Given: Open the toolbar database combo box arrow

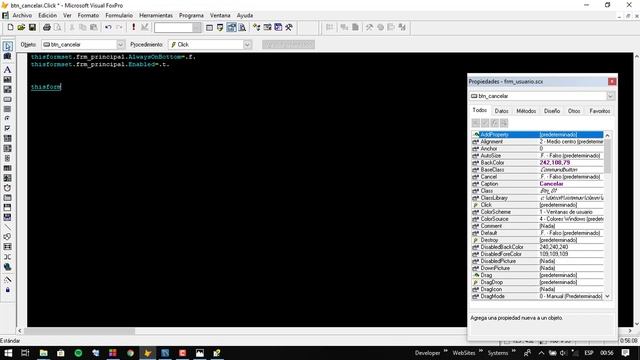Looking at the screenshot, I should pyautogui.click(x=197, y=27).
